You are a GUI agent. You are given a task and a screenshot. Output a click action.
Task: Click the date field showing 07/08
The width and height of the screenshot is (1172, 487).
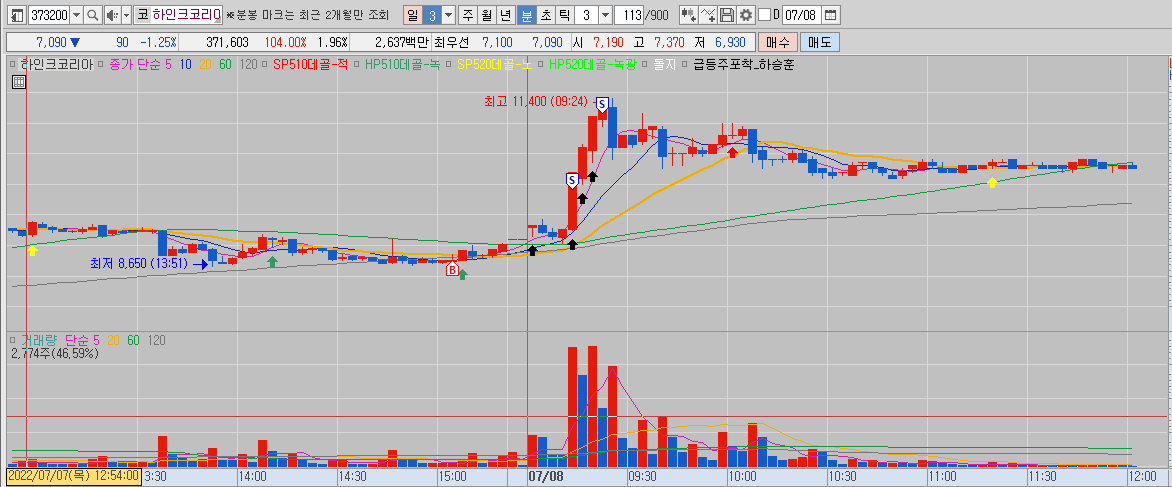801,14
